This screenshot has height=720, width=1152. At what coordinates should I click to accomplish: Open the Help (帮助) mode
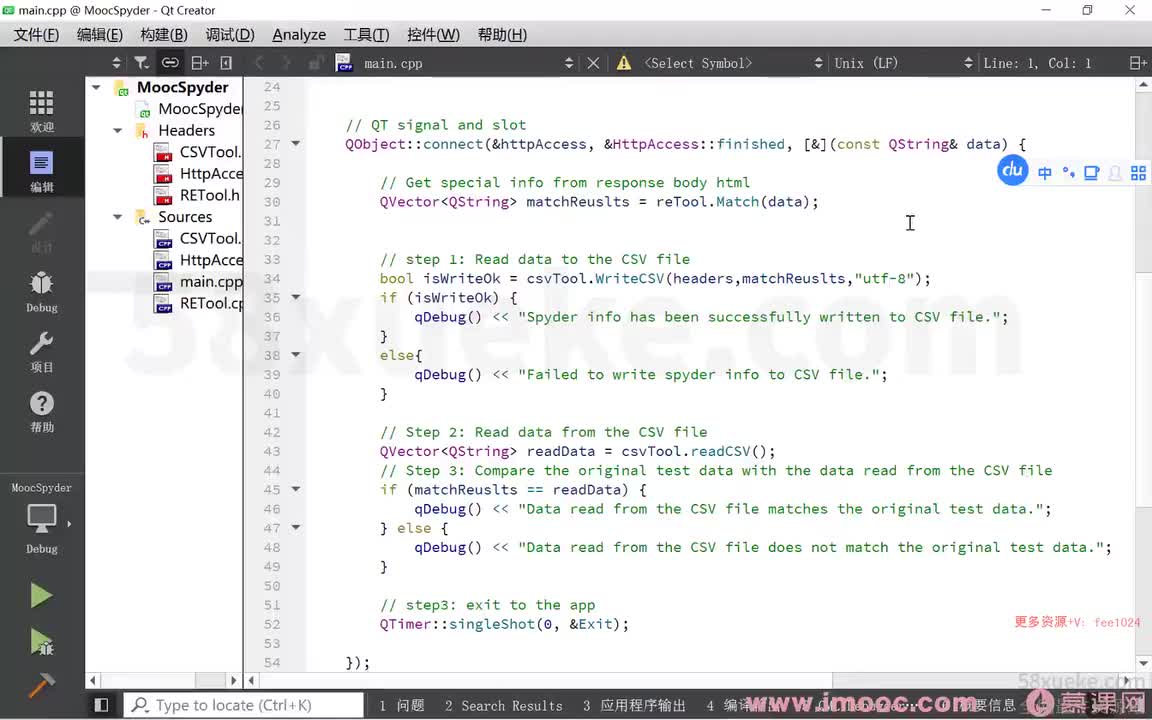41,411
